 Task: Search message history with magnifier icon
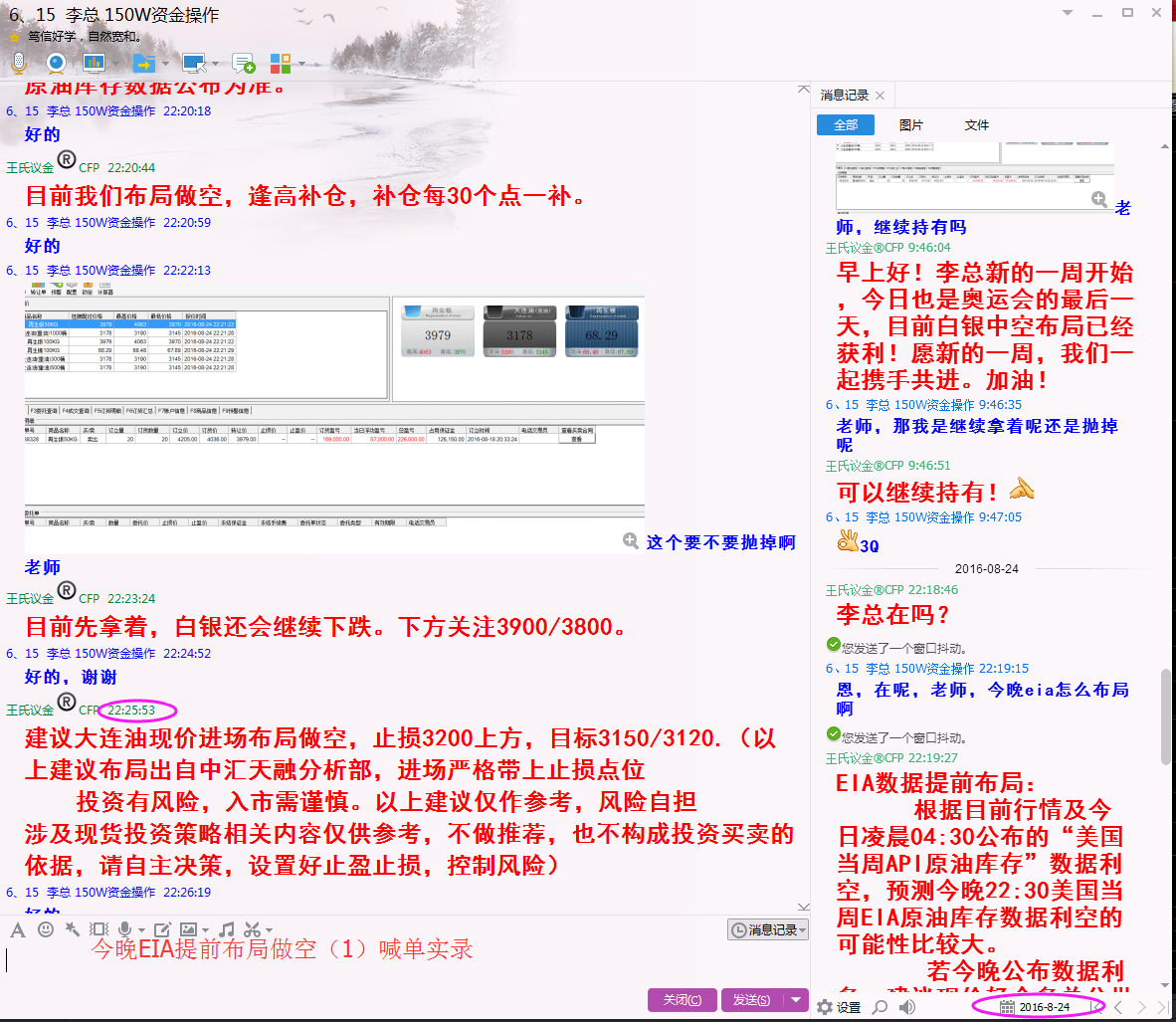coord(880,1007)
